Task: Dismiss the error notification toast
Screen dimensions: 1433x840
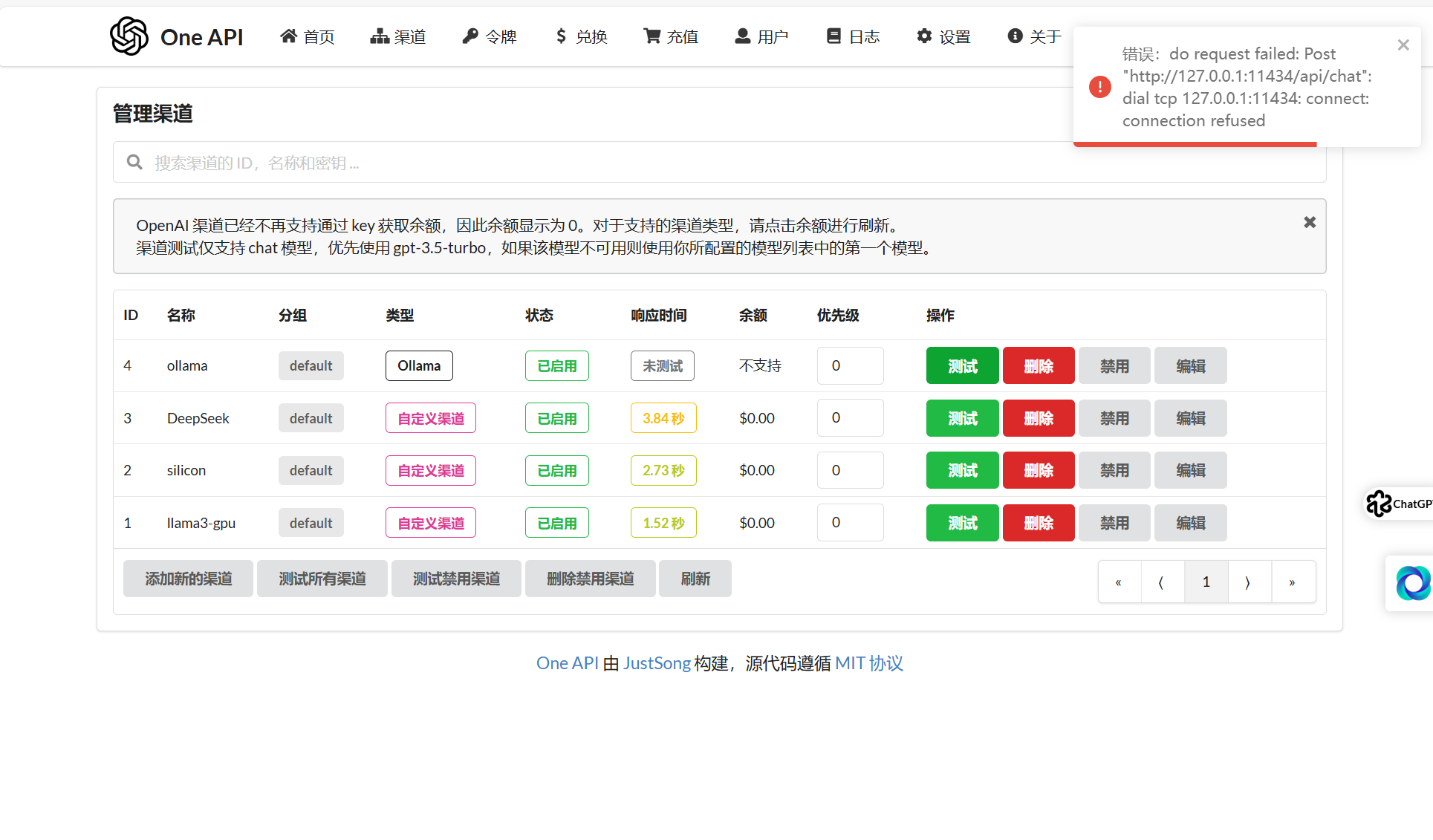Action: tap(1403, 45)
